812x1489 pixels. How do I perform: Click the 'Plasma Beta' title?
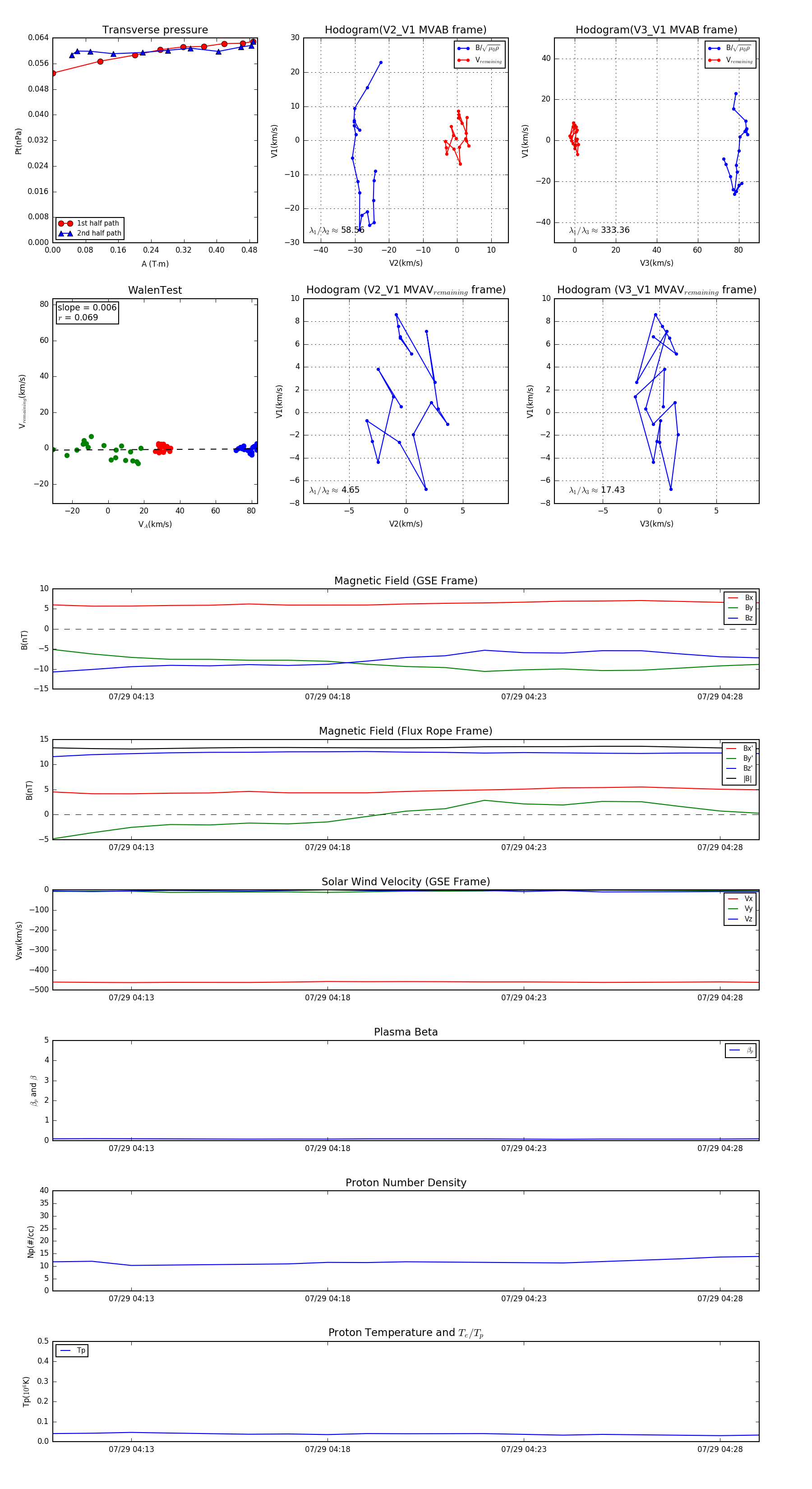click(x=406, y=1032)
